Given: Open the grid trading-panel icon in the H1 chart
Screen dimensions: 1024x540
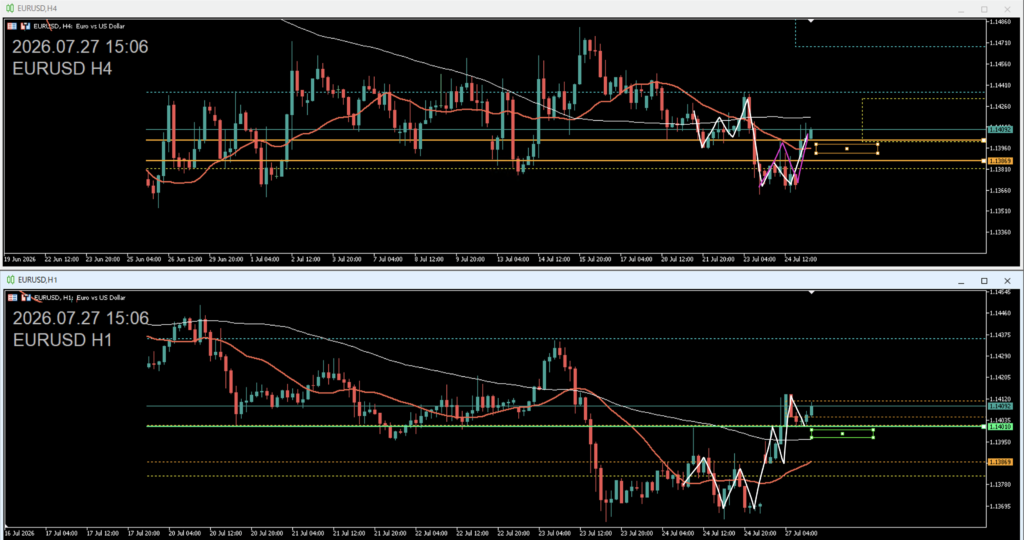Looking at the screenshot, I should click(x=12, y=298).
